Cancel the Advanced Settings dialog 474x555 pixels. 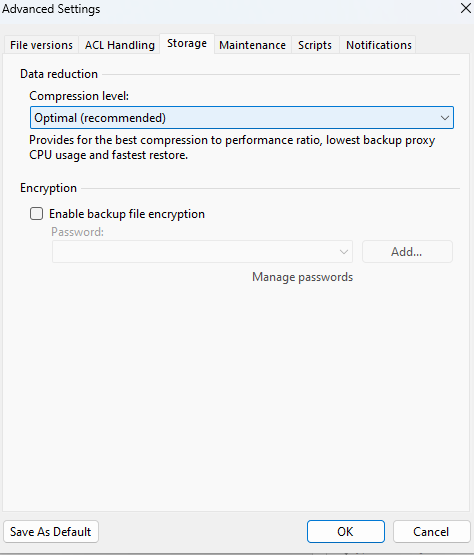[431, 532]
